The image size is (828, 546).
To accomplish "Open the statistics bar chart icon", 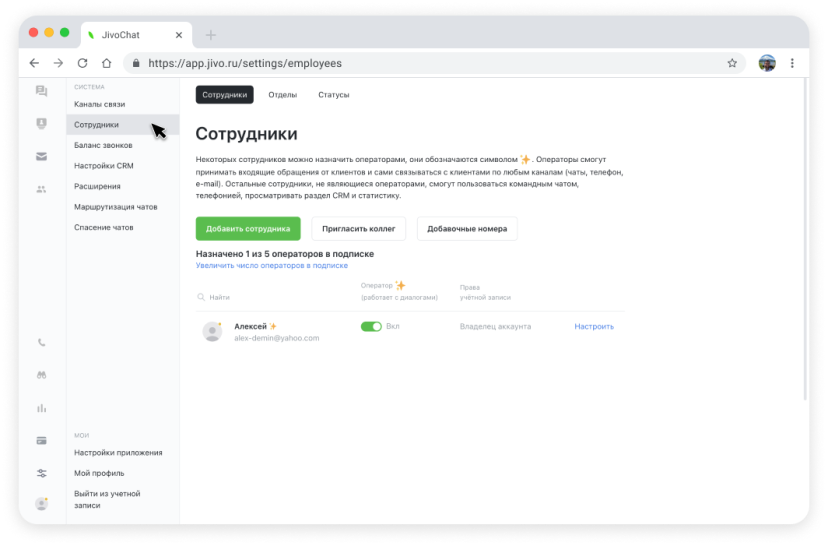I will [x=41, y=408].
